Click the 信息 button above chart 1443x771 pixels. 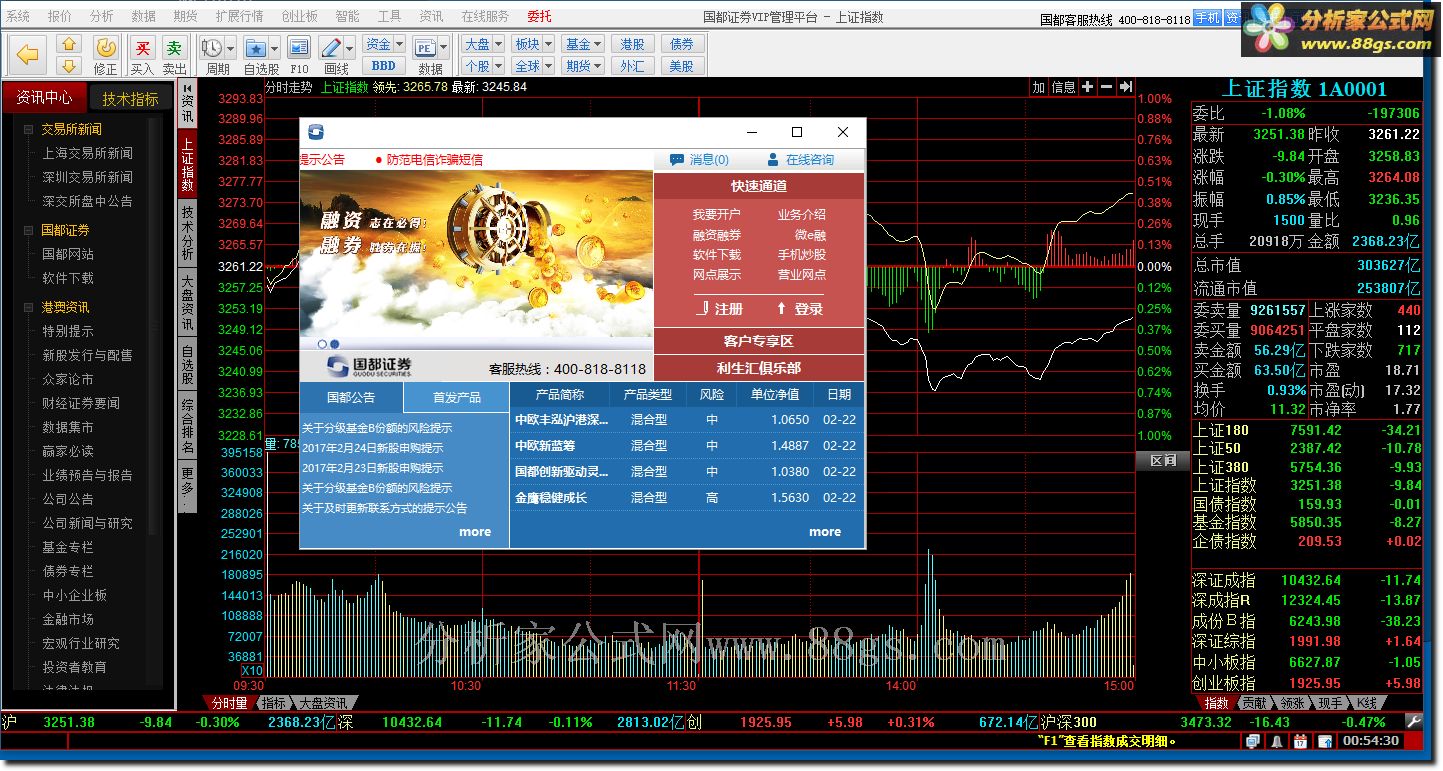tap(1063, 88)
